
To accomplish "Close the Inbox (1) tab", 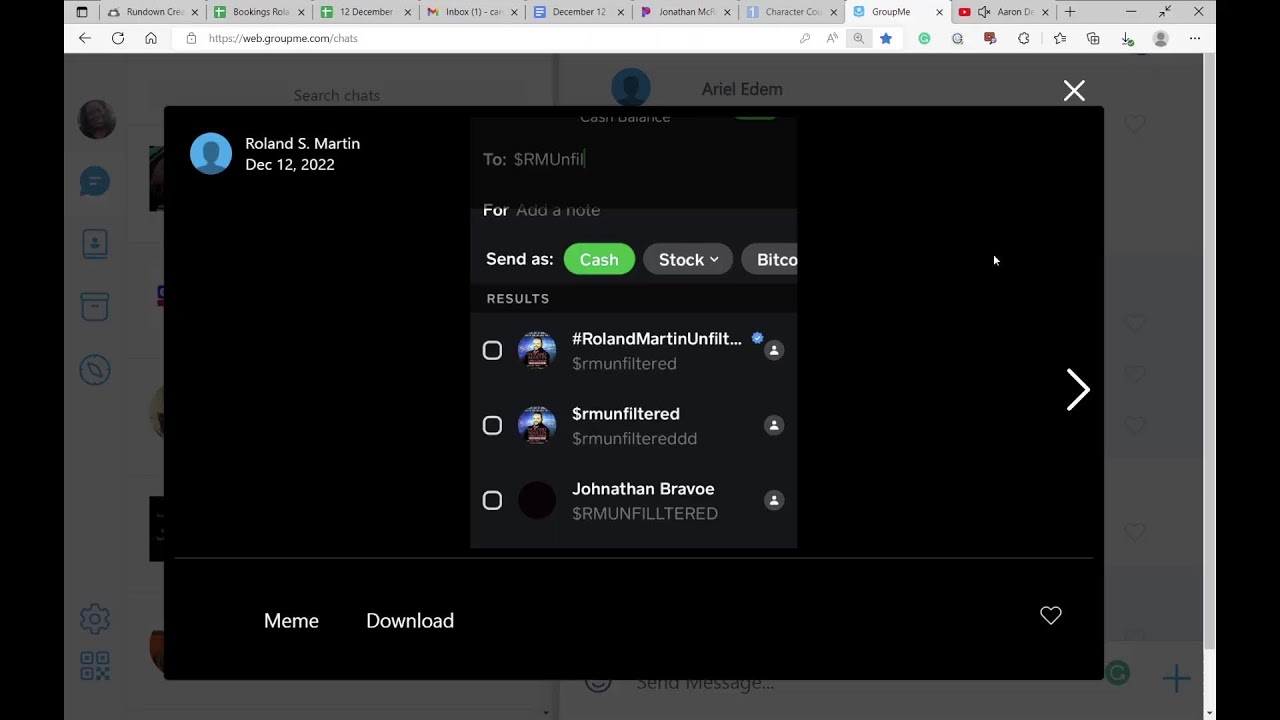I will (x=513, y=12).
